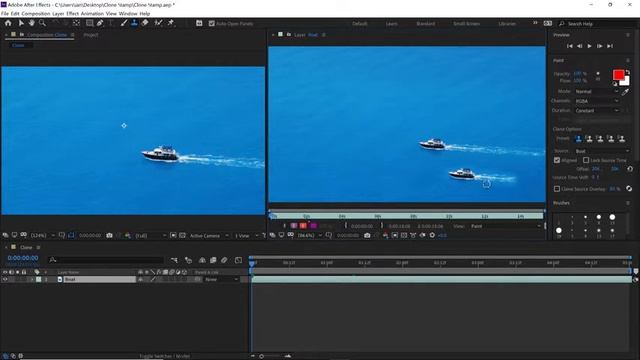640x360 pixels.
Task: Toggle the Aligned checkbox
Action: [557, 160]
